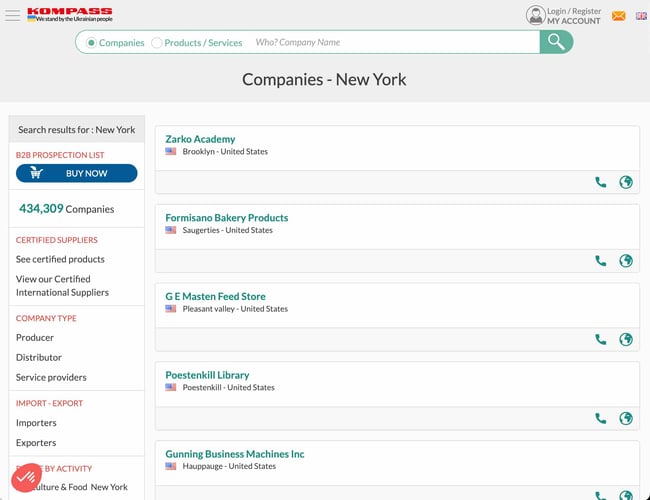Screen dimensions: 650x500
Task: Click phone icon for Poestenkill Library
Action: [x=601, y=418]
